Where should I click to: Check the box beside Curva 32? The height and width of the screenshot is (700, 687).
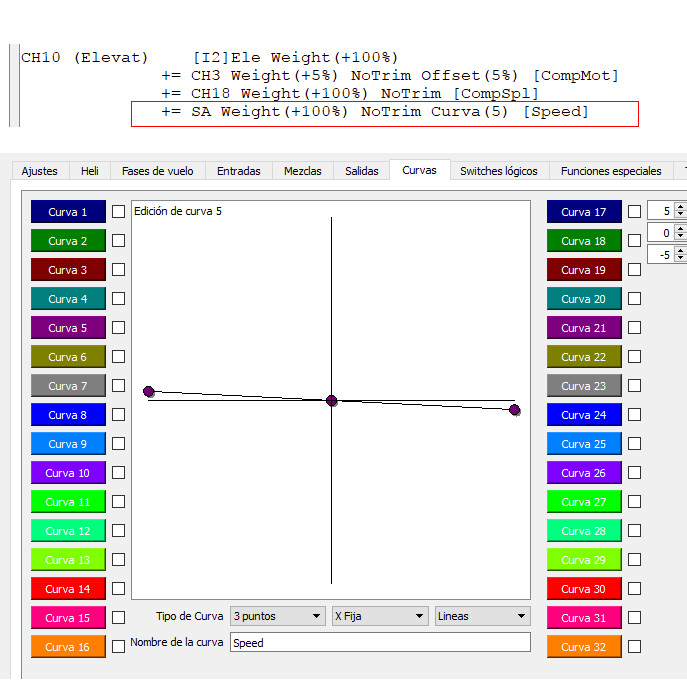(x=634, y=647)
